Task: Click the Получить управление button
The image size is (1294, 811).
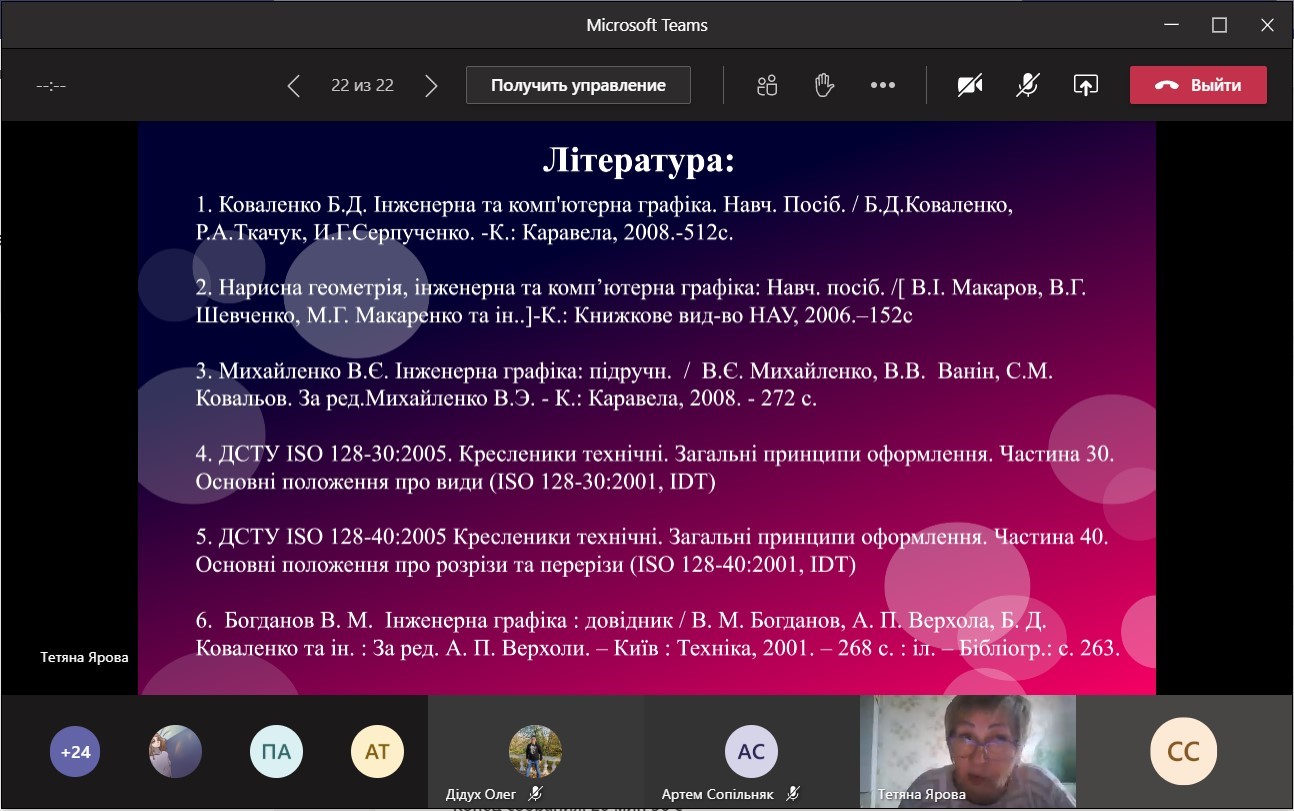Action: click(578, 85)
